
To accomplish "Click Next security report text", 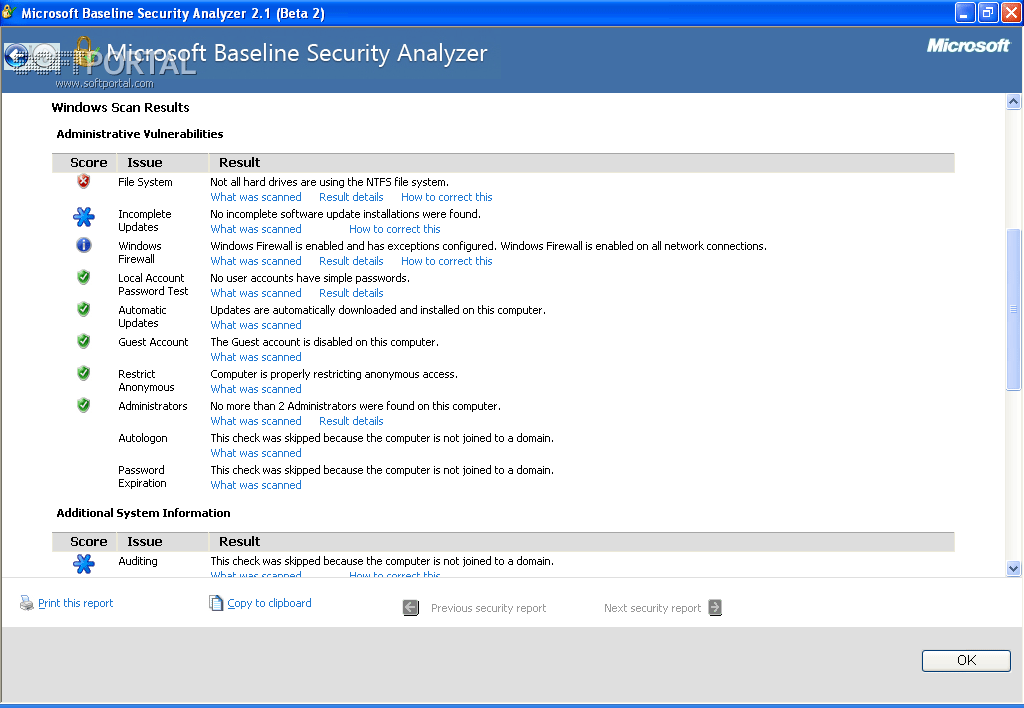I will point(652,608).
